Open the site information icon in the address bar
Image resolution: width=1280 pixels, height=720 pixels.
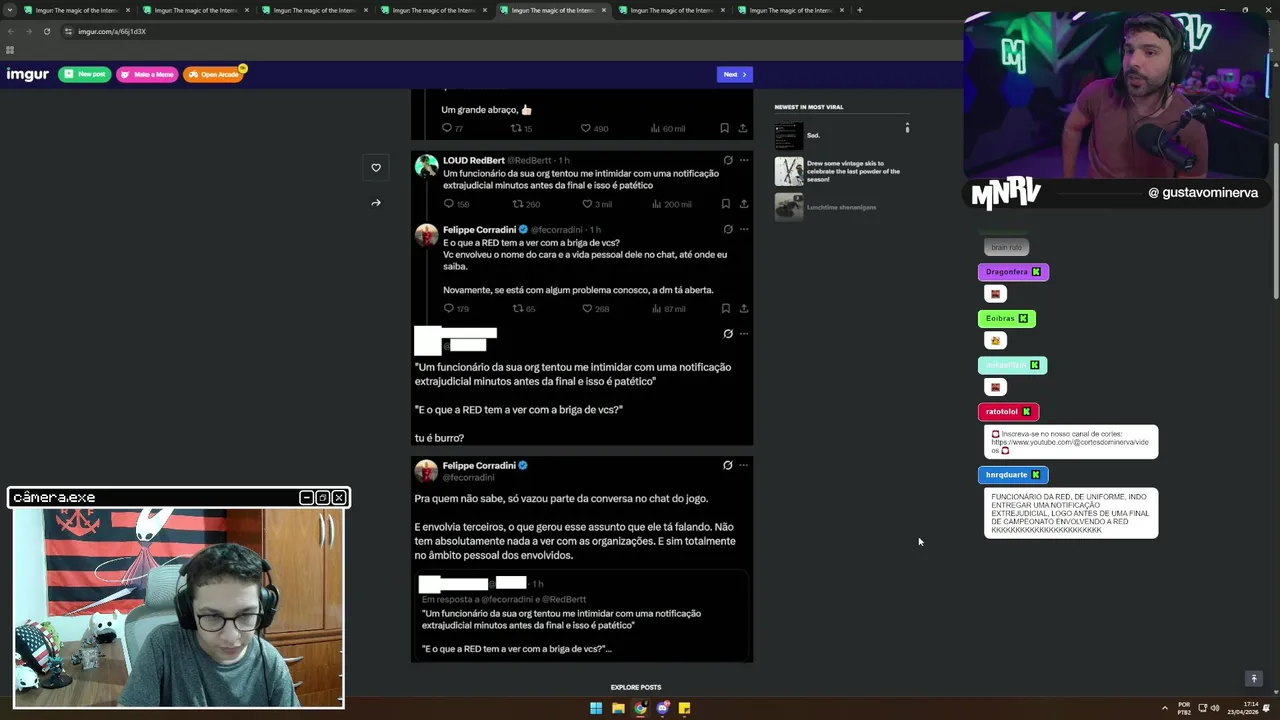pyautogui.click(x=68, y=31)
